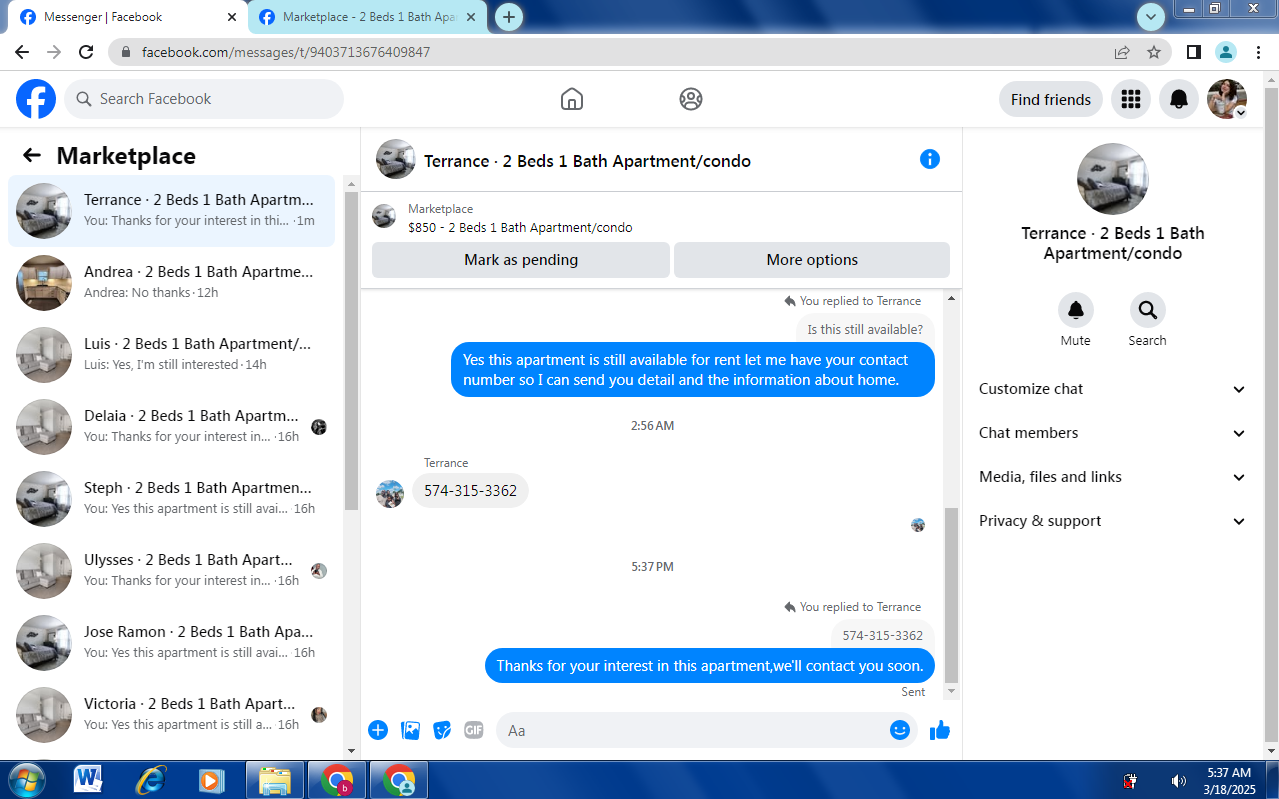Switch to Marketplace 2 Beds 1 Bath tab
Screen dimensions: 1279x799
[x=368, y=17]
